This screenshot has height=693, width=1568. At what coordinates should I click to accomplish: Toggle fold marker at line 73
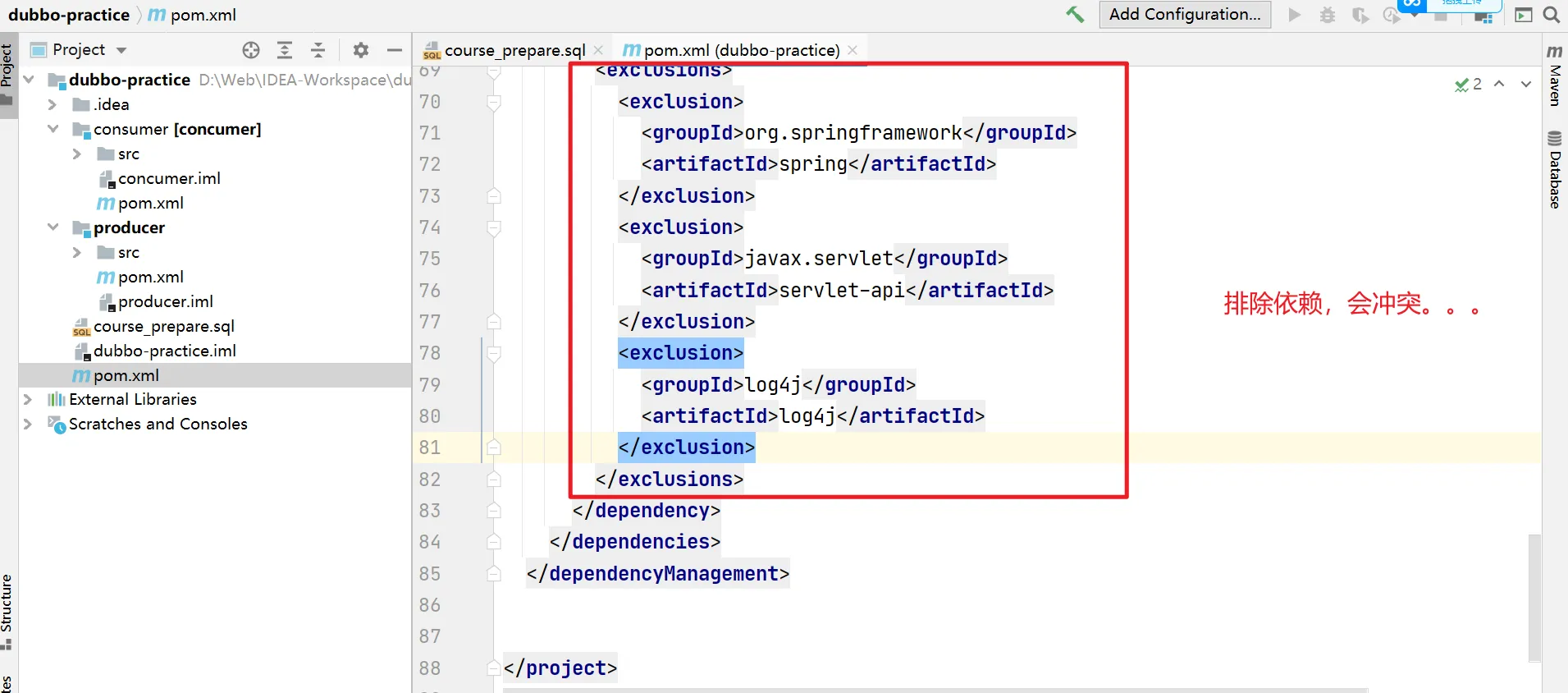pyautogui.click(x=494, y=196)
